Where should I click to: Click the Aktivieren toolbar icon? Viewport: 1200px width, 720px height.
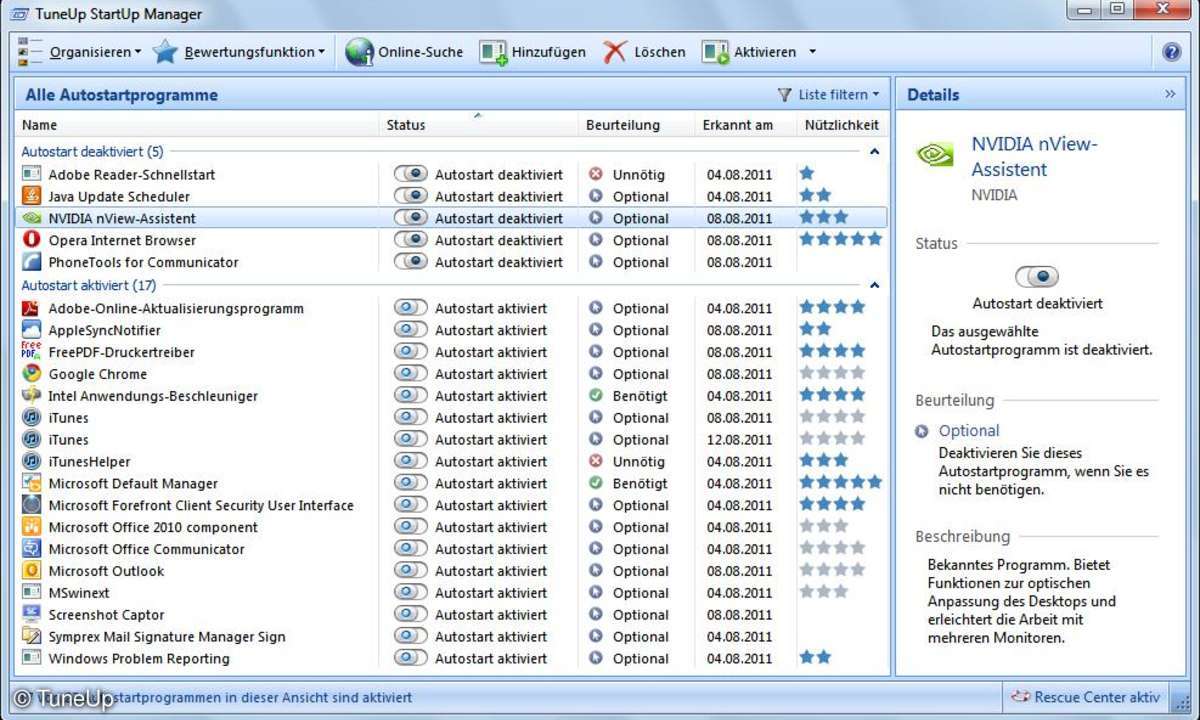pos(715,52)
